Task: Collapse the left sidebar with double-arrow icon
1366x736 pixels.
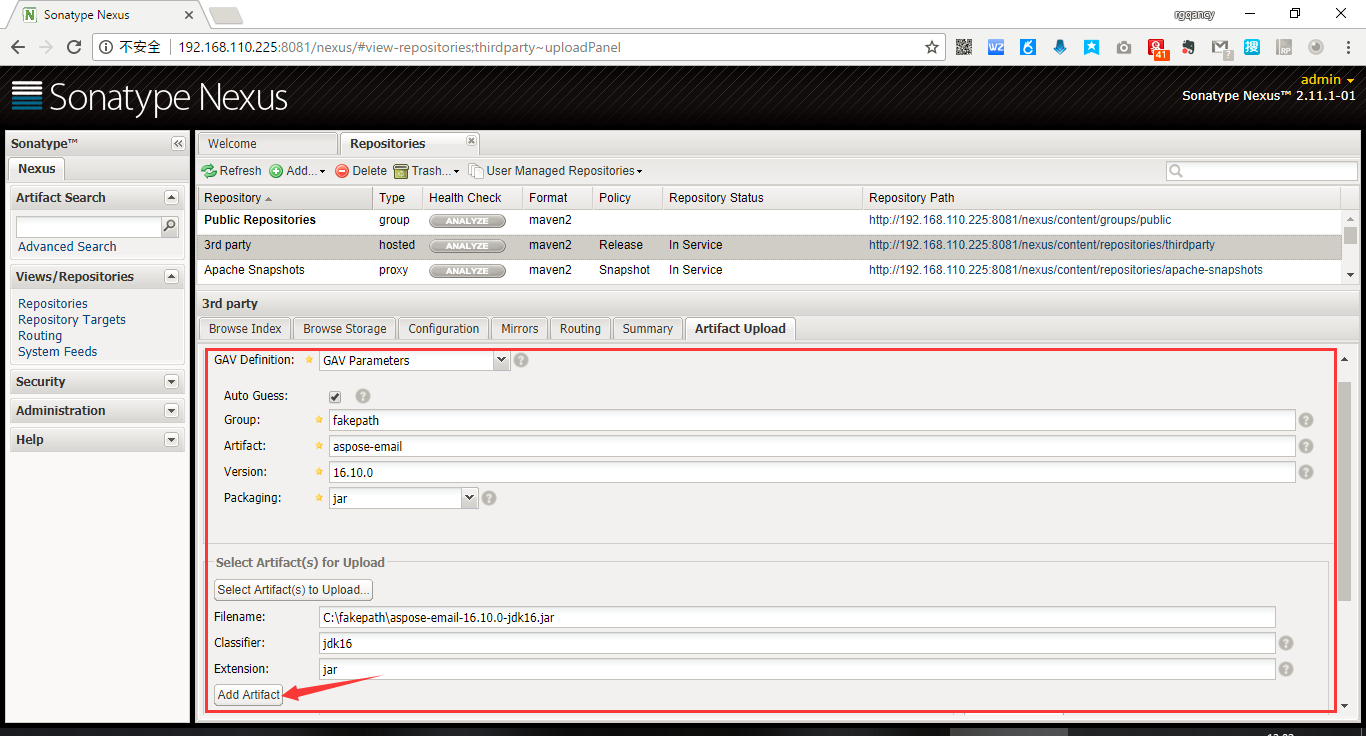Action: click(178, 144)
